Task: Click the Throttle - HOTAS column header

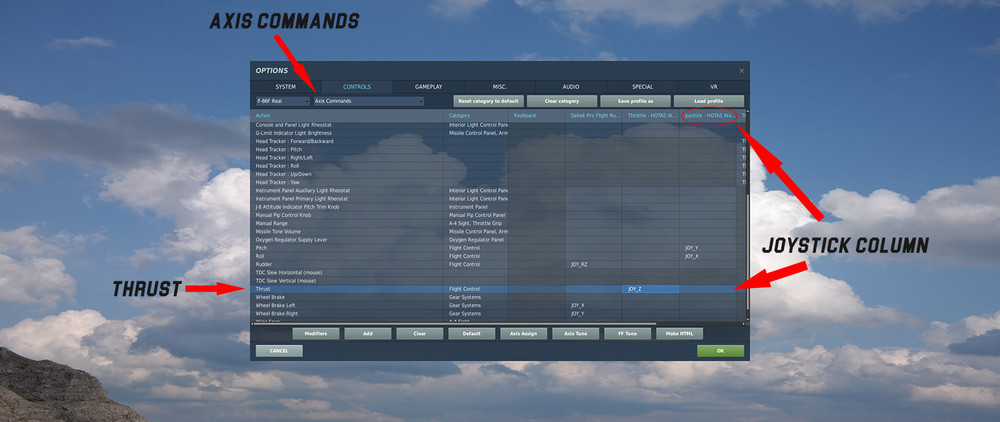Action: coord(651,115)
